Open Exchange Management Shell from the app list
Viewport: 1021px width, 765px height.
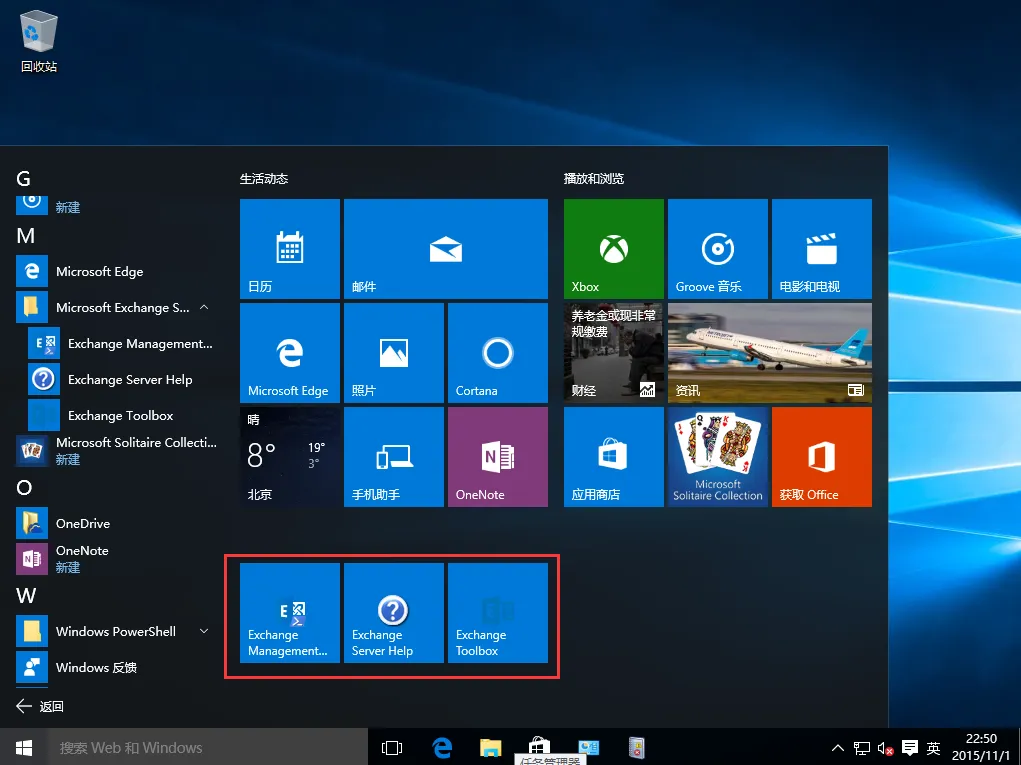(122, 344)
